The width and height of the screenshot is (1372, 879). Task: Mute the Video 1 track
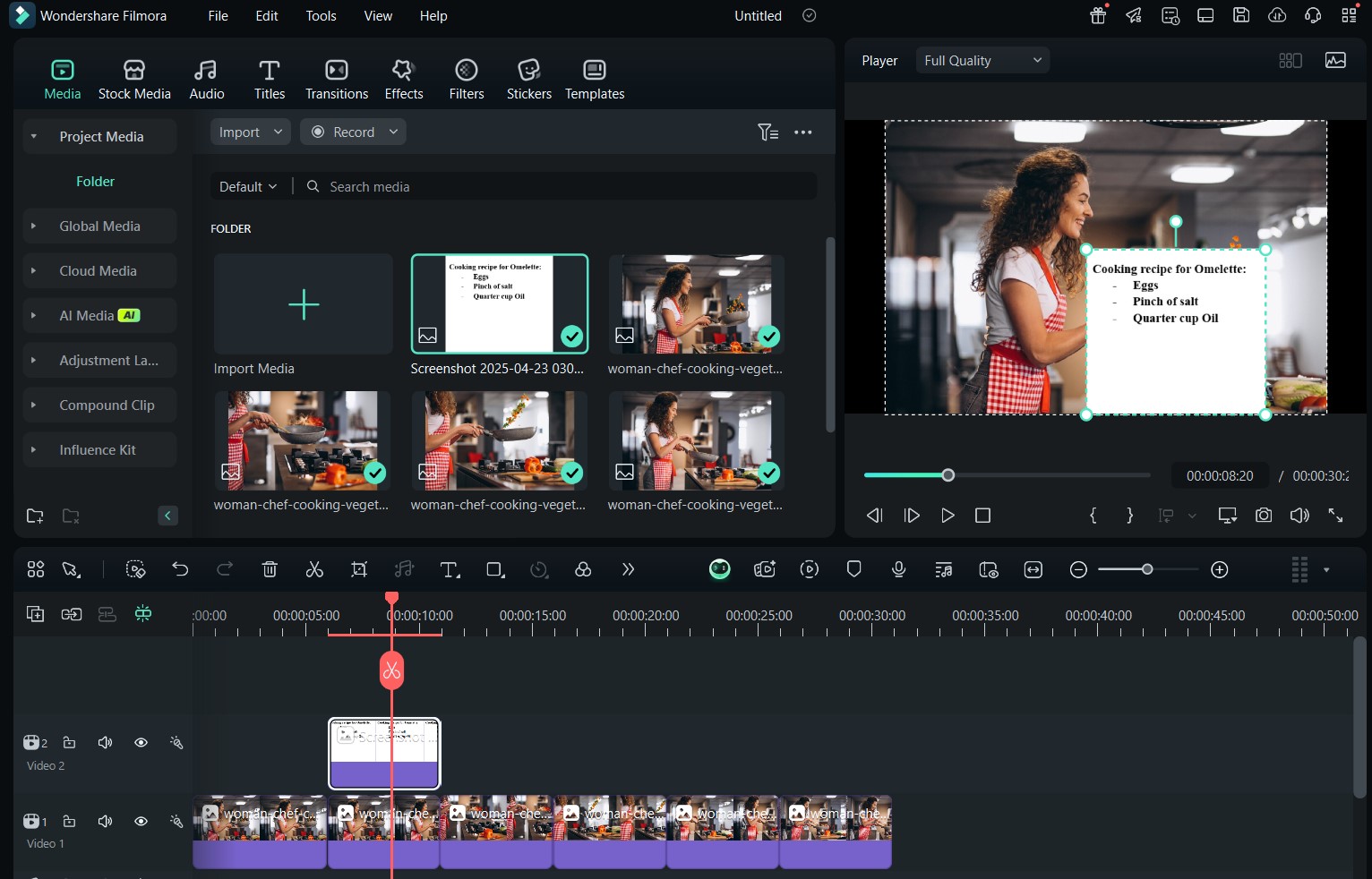coord(105,821)
